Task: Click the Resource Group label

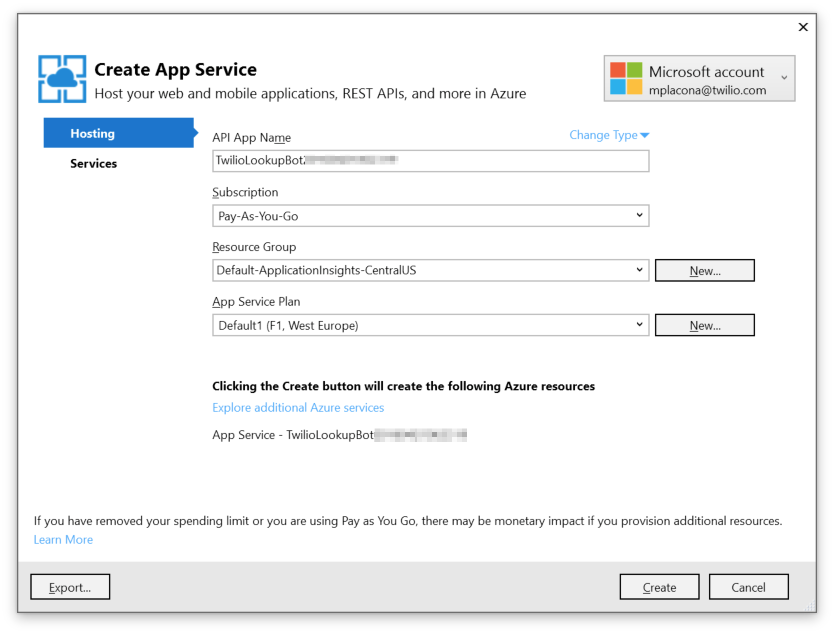Action: click(x=254, y=247)
